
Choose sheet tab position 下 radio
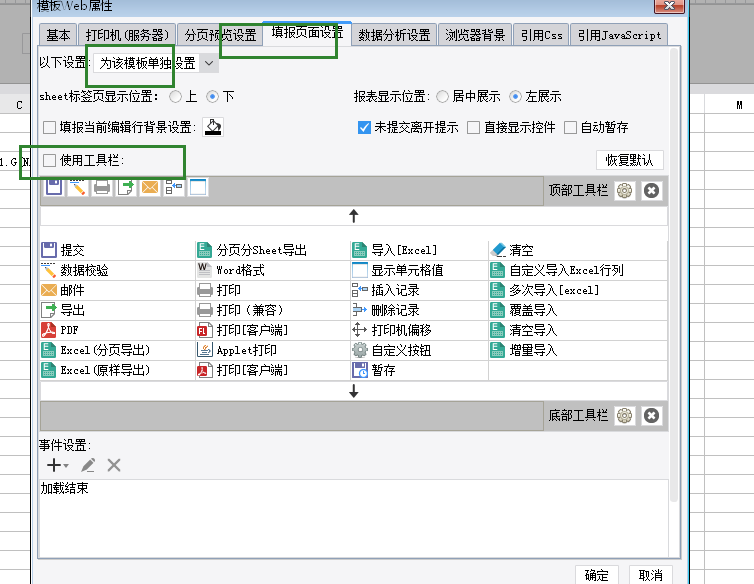point(212,97)
